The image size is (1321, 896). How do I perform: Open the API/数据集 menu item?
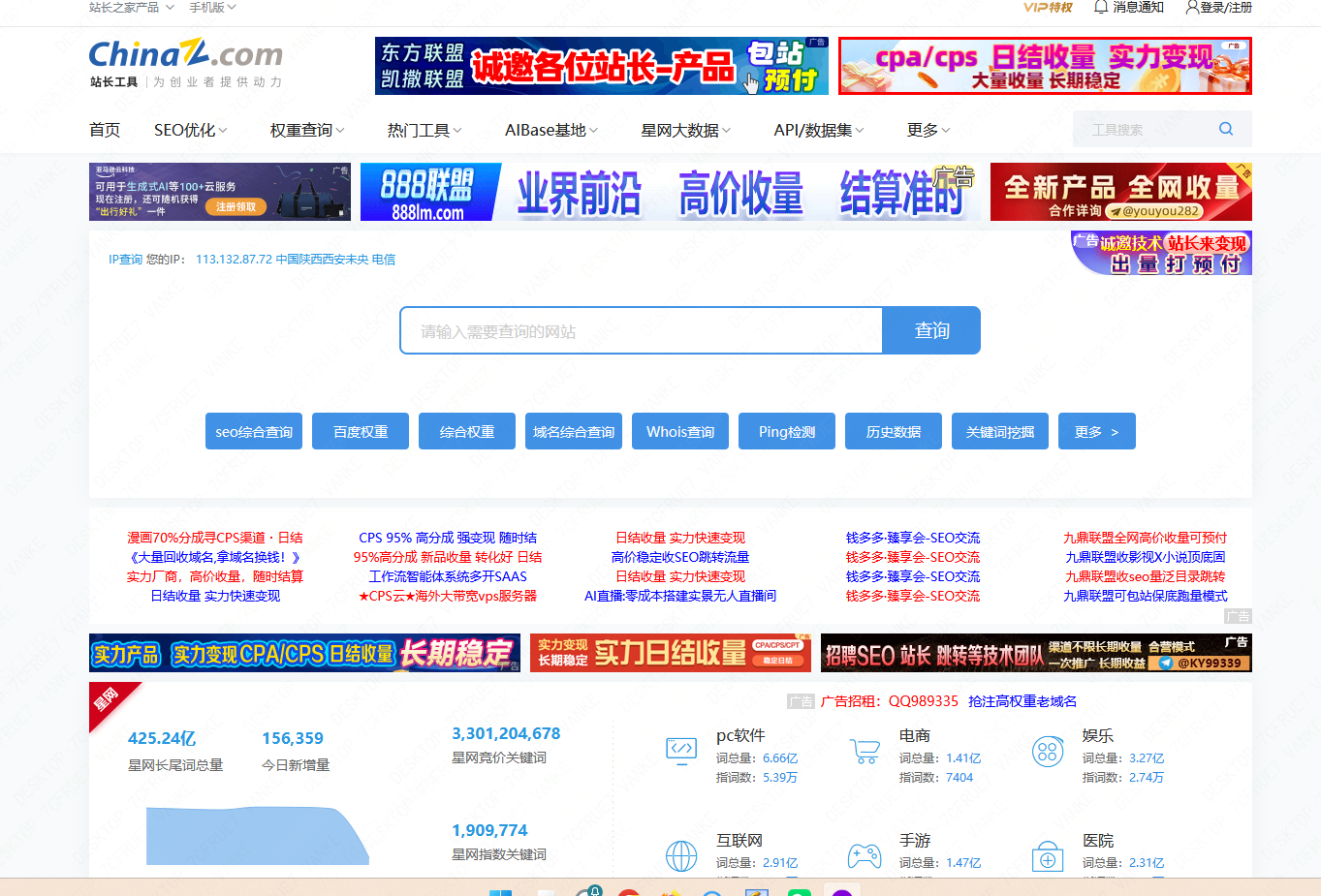click(818, 130)
